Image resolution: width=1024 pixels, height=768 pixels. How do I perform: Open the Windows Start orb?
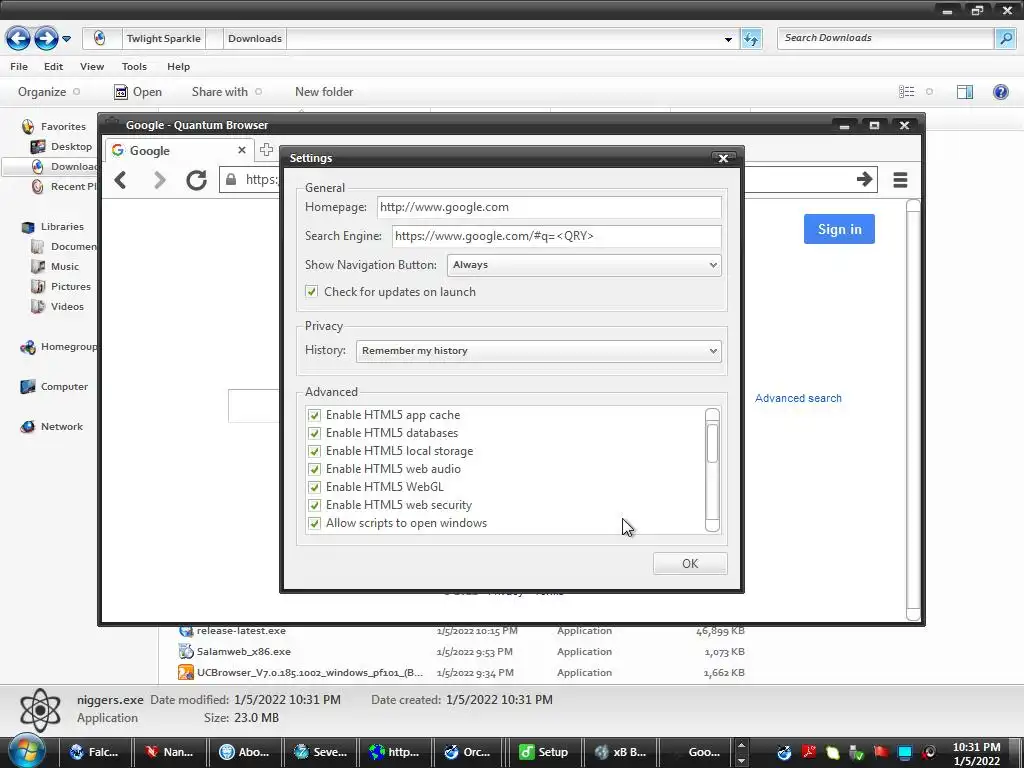[26, 751]
